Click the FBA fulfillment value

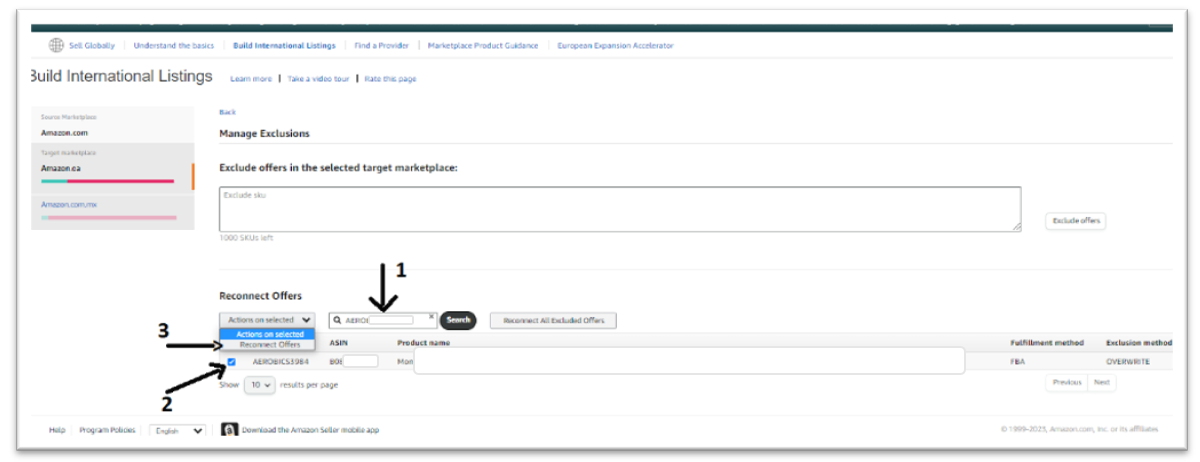(1018, 361)
